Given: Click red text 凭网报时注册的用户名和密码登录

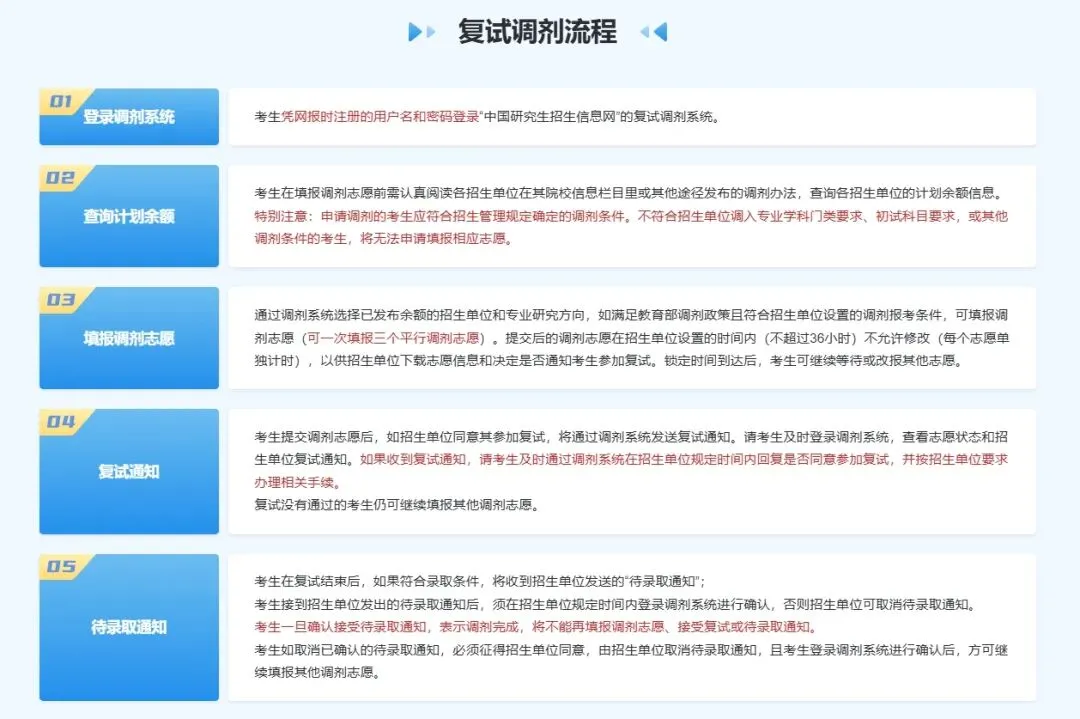Looking at the screenshot, I should (x=380, y=117).
